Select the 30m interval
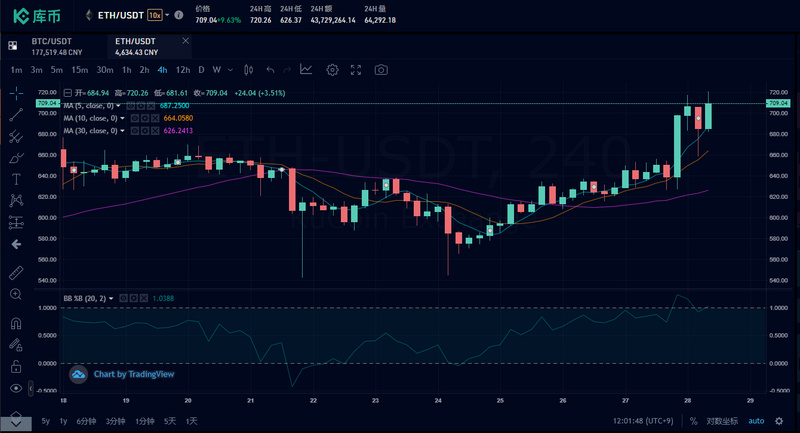Image resolution: width=800 pixels, height=433 pixels. click(x=105, y=70)
